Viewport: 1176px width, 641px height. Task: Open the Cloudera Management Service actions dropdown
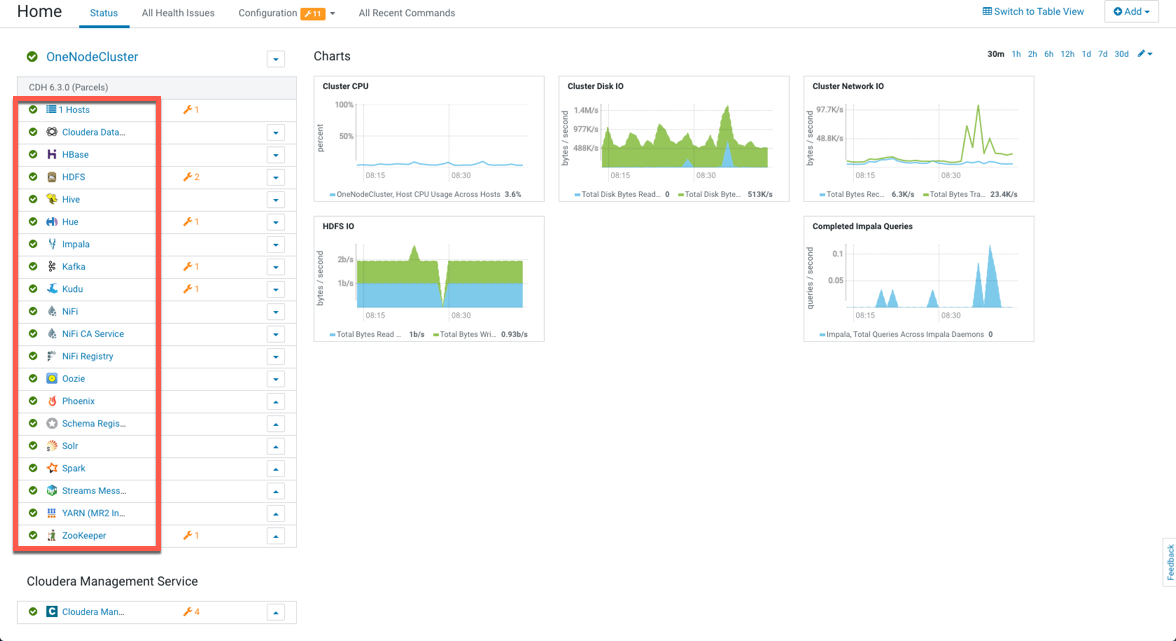pyautogui.click(x=276, y=613)
